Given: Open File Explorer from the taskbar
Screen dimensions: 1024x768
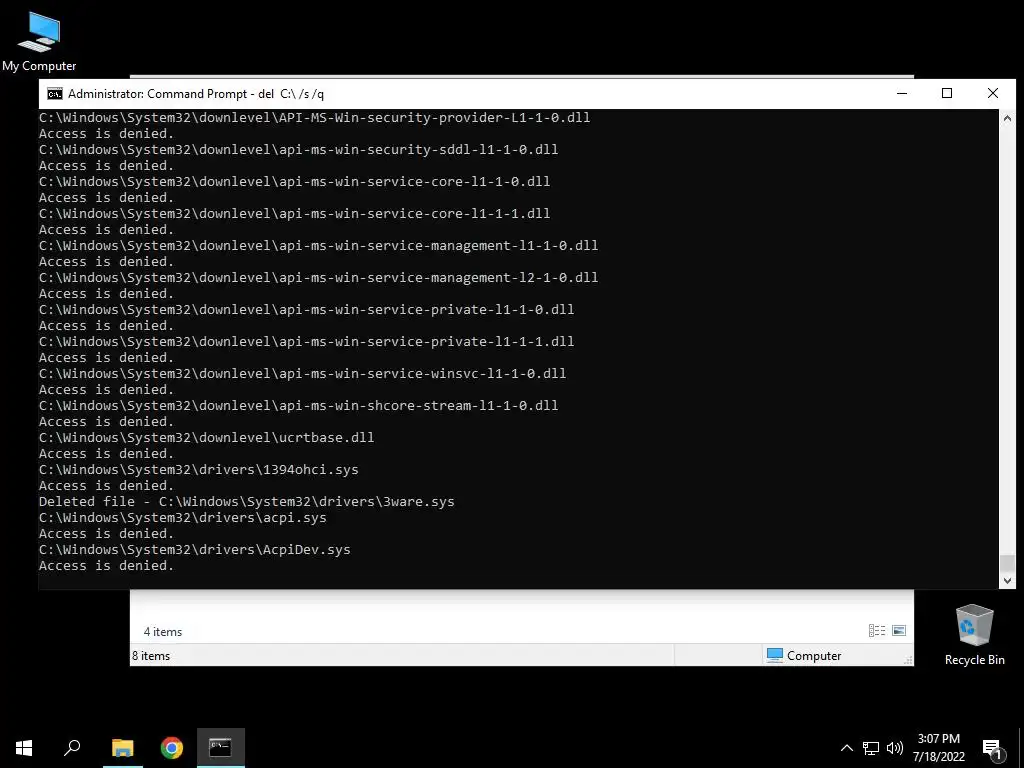Looking at the screenshot, I should pyautogui.click(x=122, y=748).
